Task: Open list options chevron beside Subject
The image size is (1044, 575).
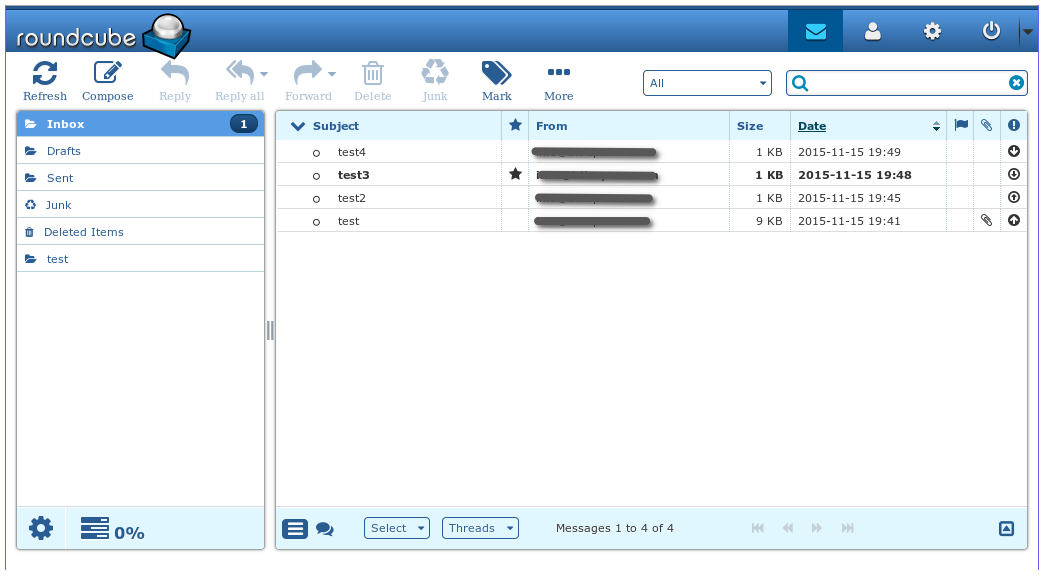Action: (298, 126)
